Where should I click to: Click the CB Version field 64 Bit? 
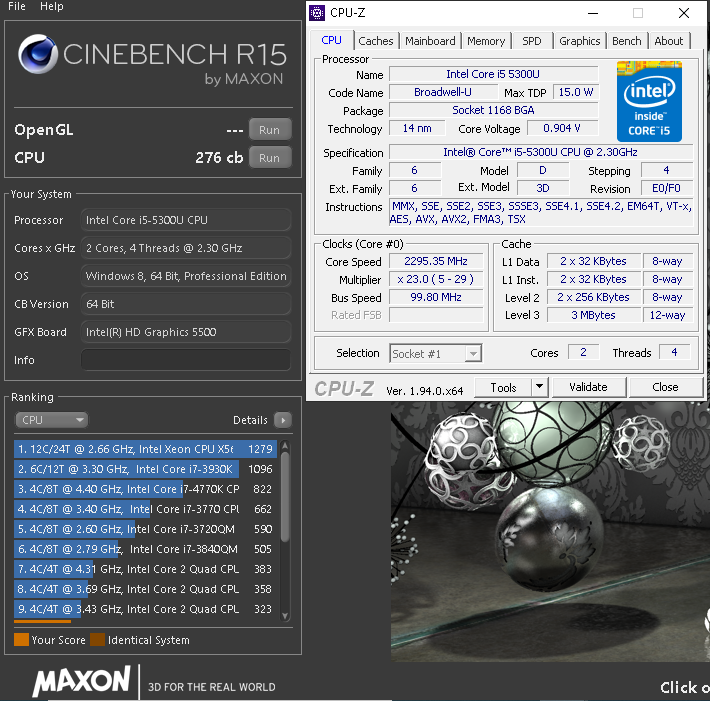pyautogui.click(x=186, y=304)
